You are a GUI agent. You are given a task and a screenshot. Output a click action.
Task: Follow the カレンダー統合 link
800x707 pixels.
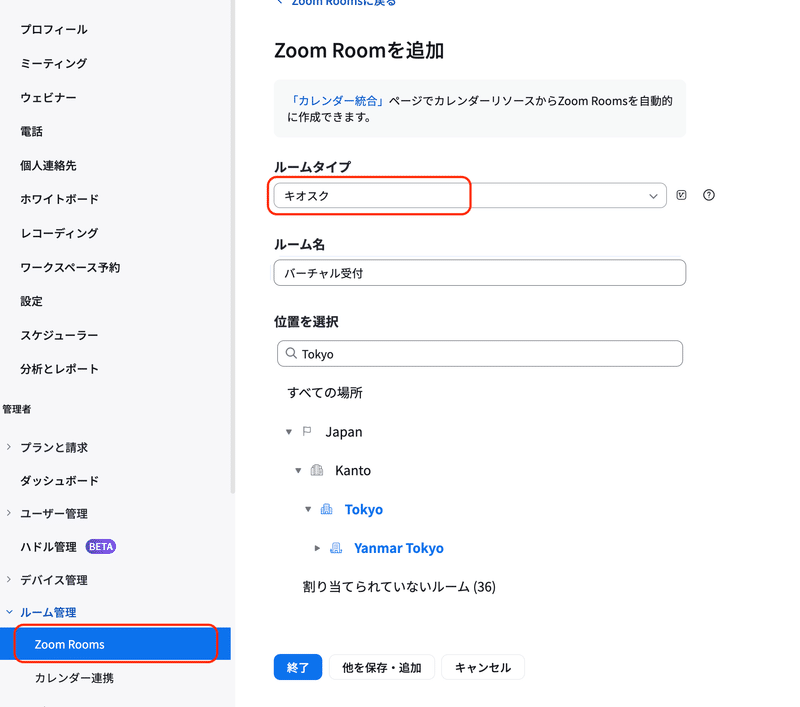tap(336, 101)
